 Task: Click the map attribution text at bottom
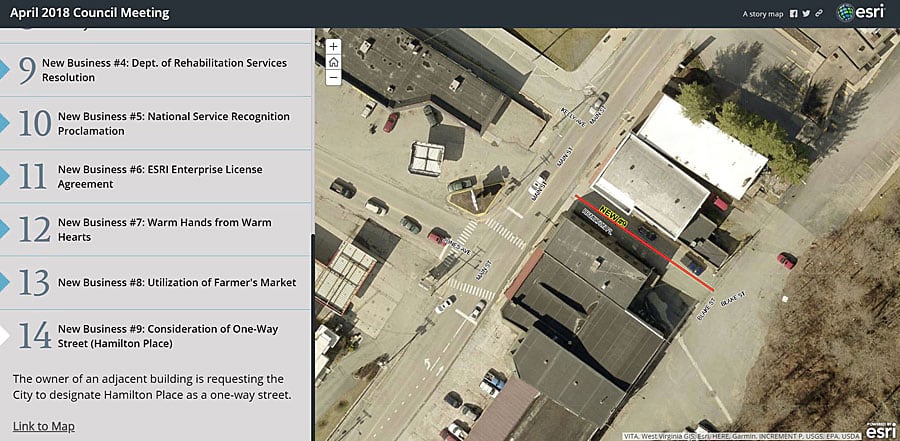(x=742, y=436)
